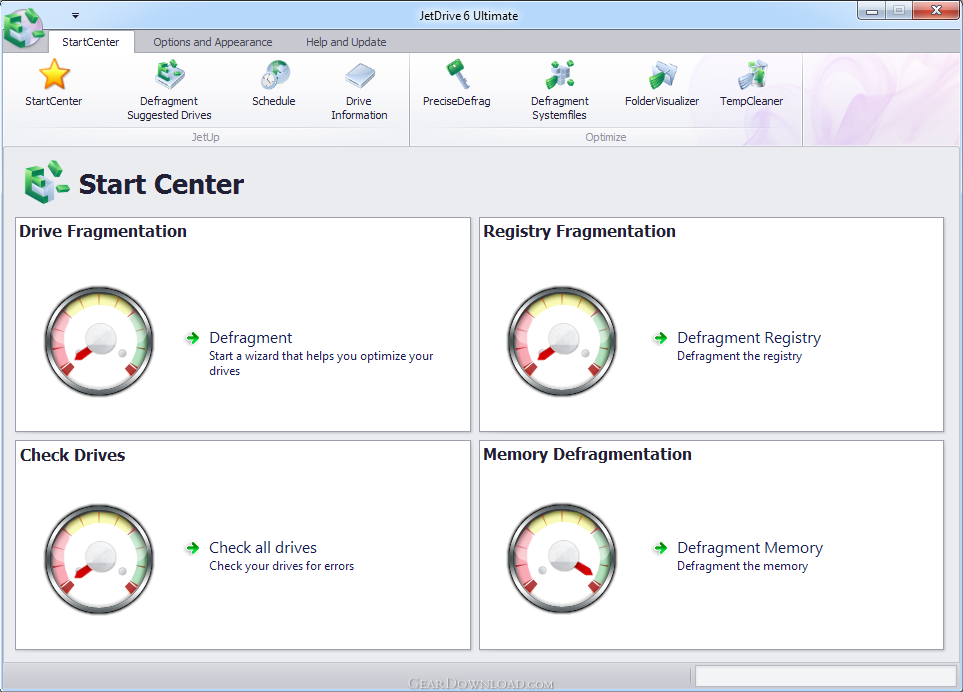The height and width of the screenshot is (692, 963).
Task: Click the 'Start a wizard that helps' description
Action: click(321, 363)
